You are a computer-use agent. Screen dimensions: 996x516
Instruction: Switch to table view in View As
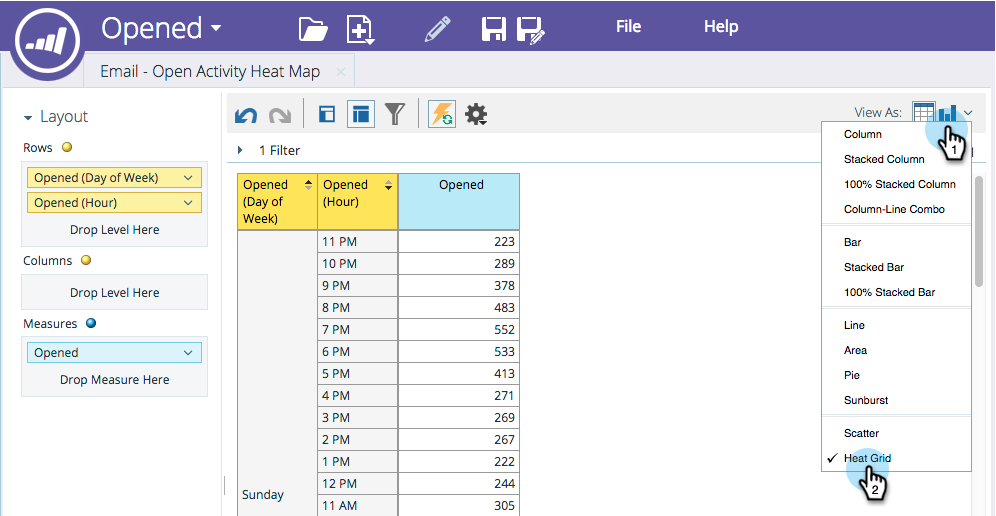pyautogui.click(x=923, y=113)
